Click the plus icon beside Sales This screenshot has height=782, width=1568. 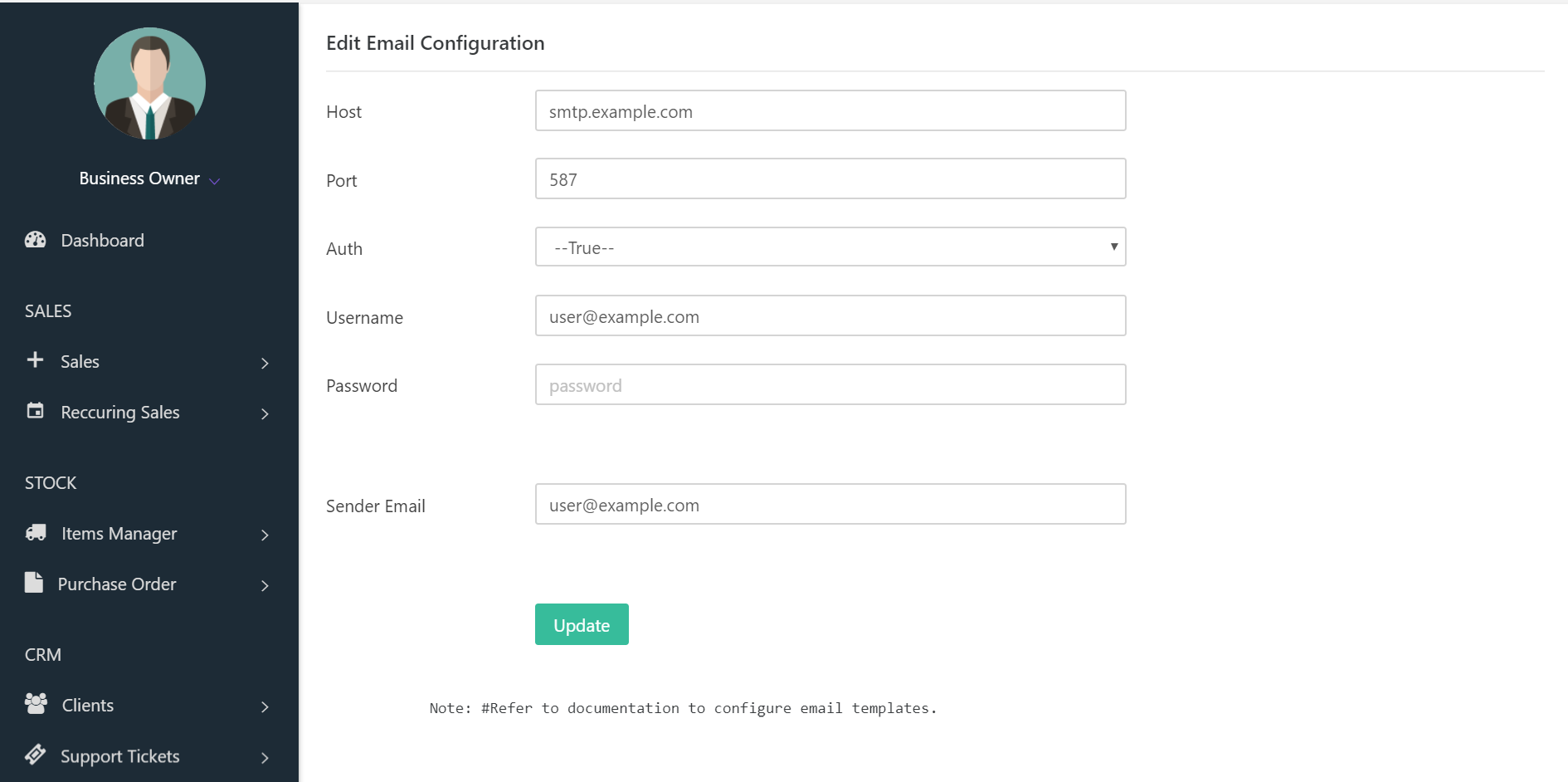point(35,360)
